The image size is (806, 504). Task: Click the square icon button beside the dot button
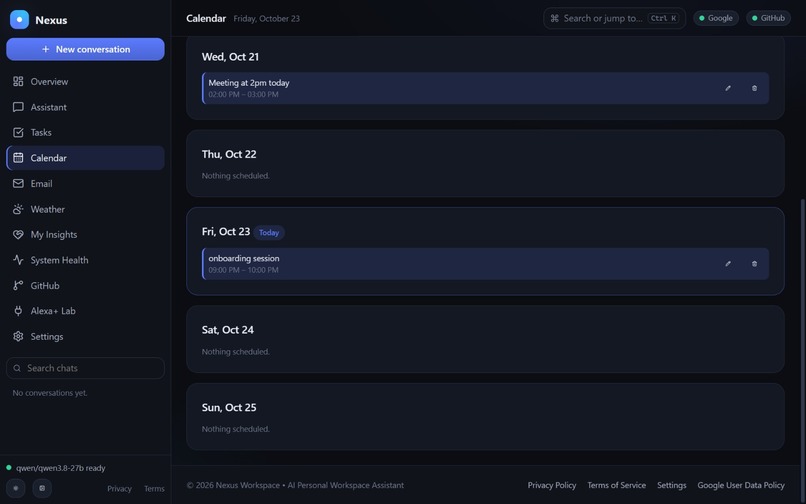point(42,488)
